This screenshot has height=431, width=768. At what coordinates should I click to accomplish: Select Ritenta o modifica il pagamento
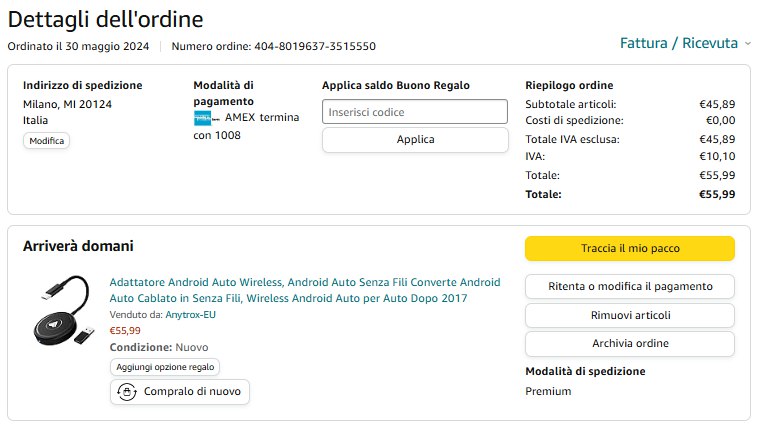coord(629,286)
